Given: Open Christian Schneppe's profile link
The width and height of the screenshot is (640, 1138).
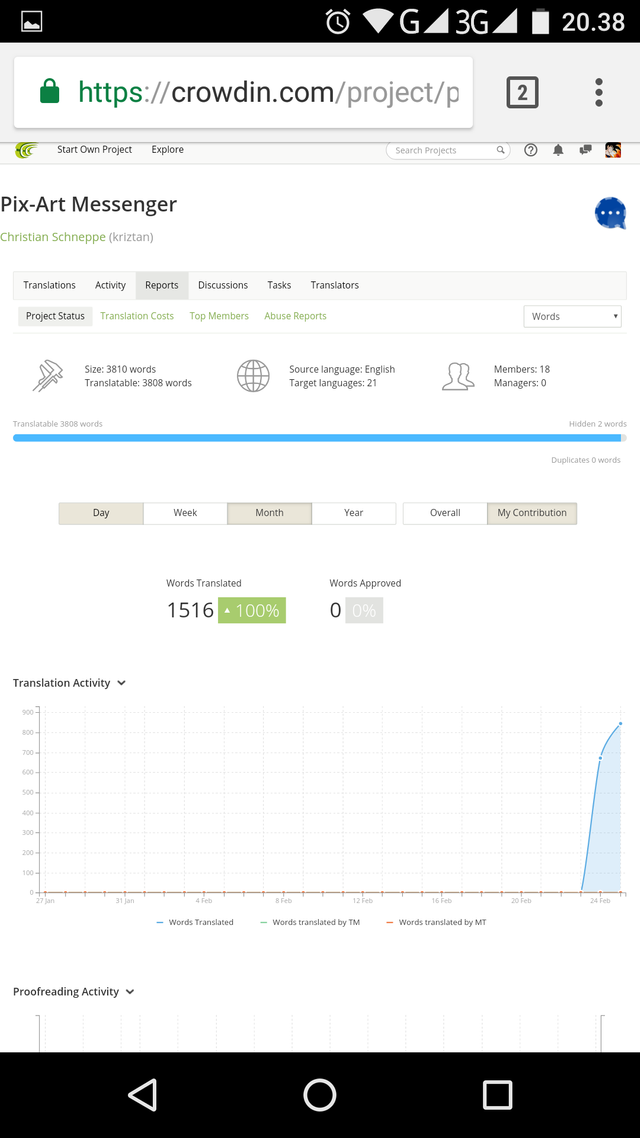Looking at the screenshot, I should [53, 237].
